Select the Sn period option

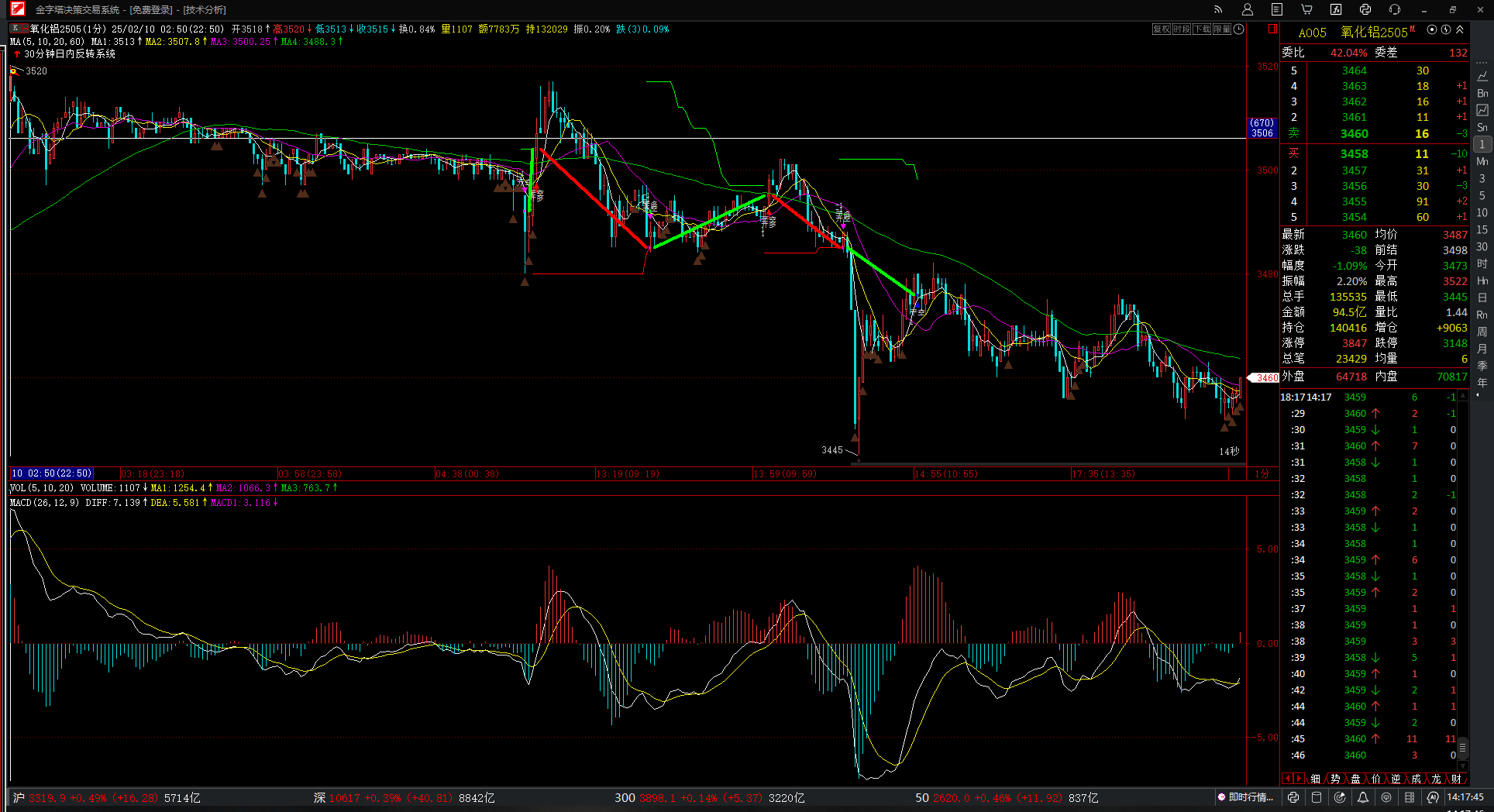click(x=1482, y=127)
